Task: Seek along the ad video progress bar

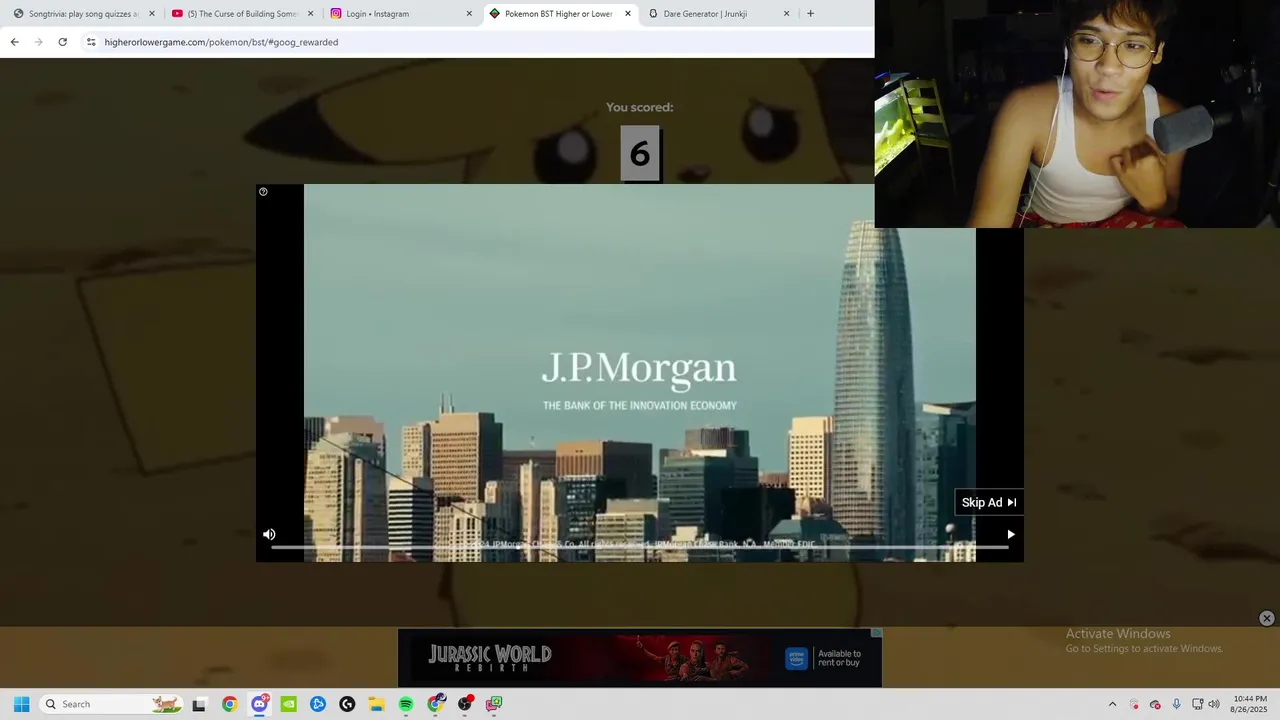Action: click(x=640, y=547)
